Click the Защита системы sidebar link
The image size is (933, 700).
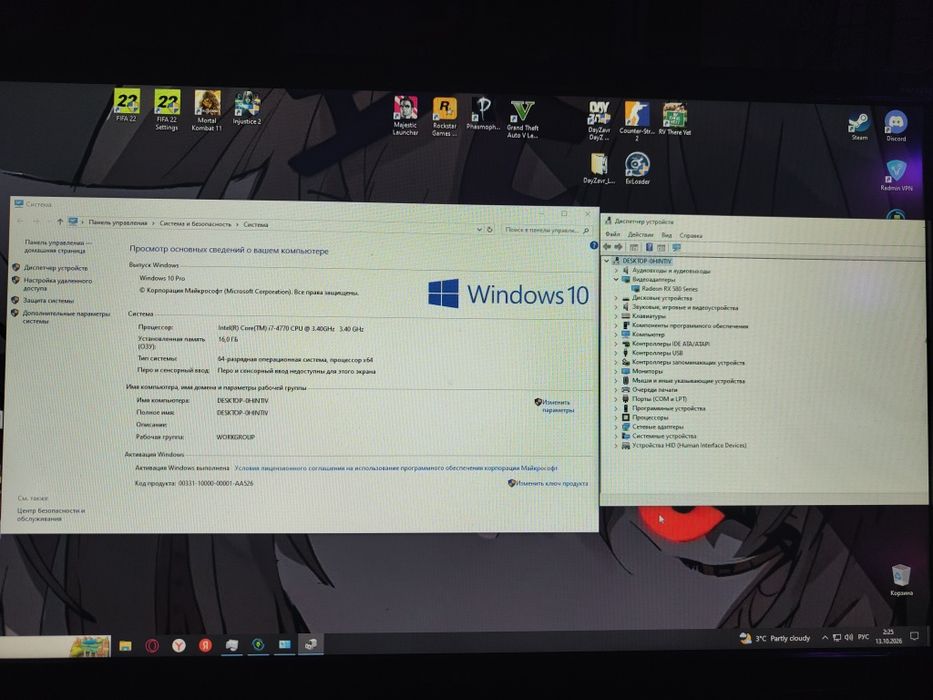(x=48, y=301)
